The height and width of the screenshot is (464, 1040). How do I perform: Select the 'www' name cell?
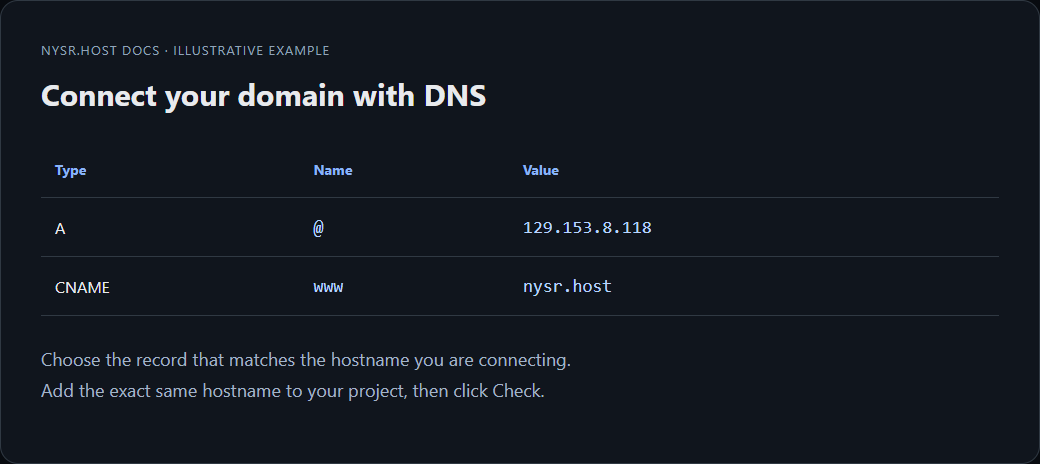[328, 287]
